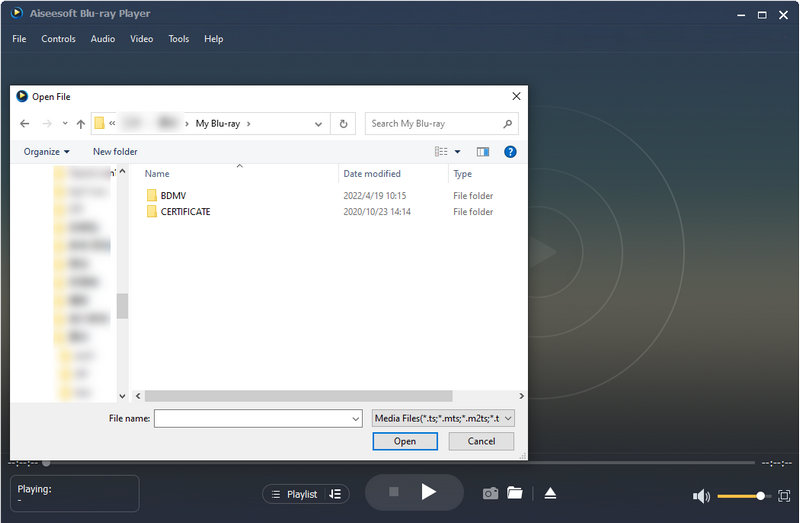Image resolution: width=800 pixels, height=523 pixels.
Task: Open the Playlist panel
Action: click(x=294, y=494)
